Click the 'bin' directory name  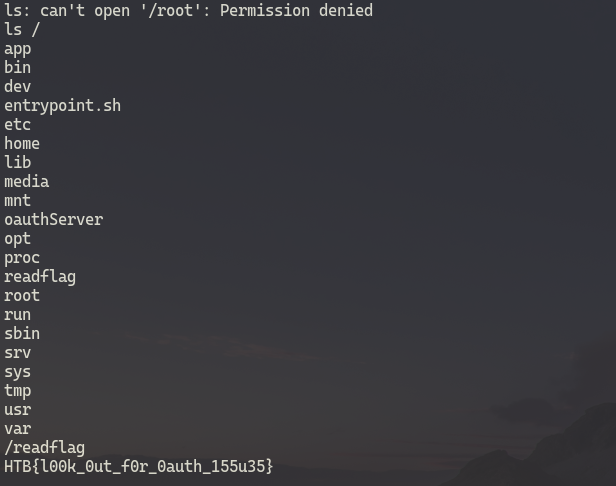[18, 68]
